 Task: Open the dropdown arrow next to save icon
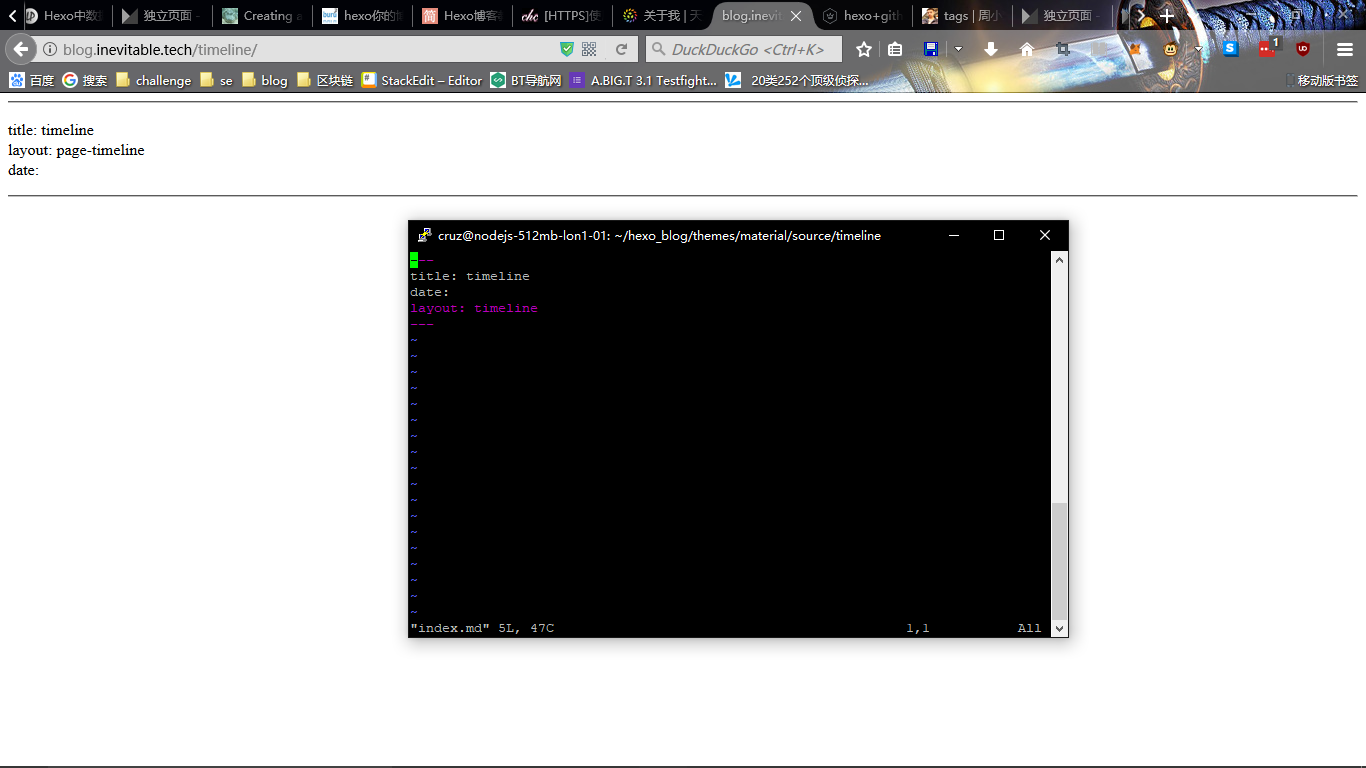(x=958, y=49)
